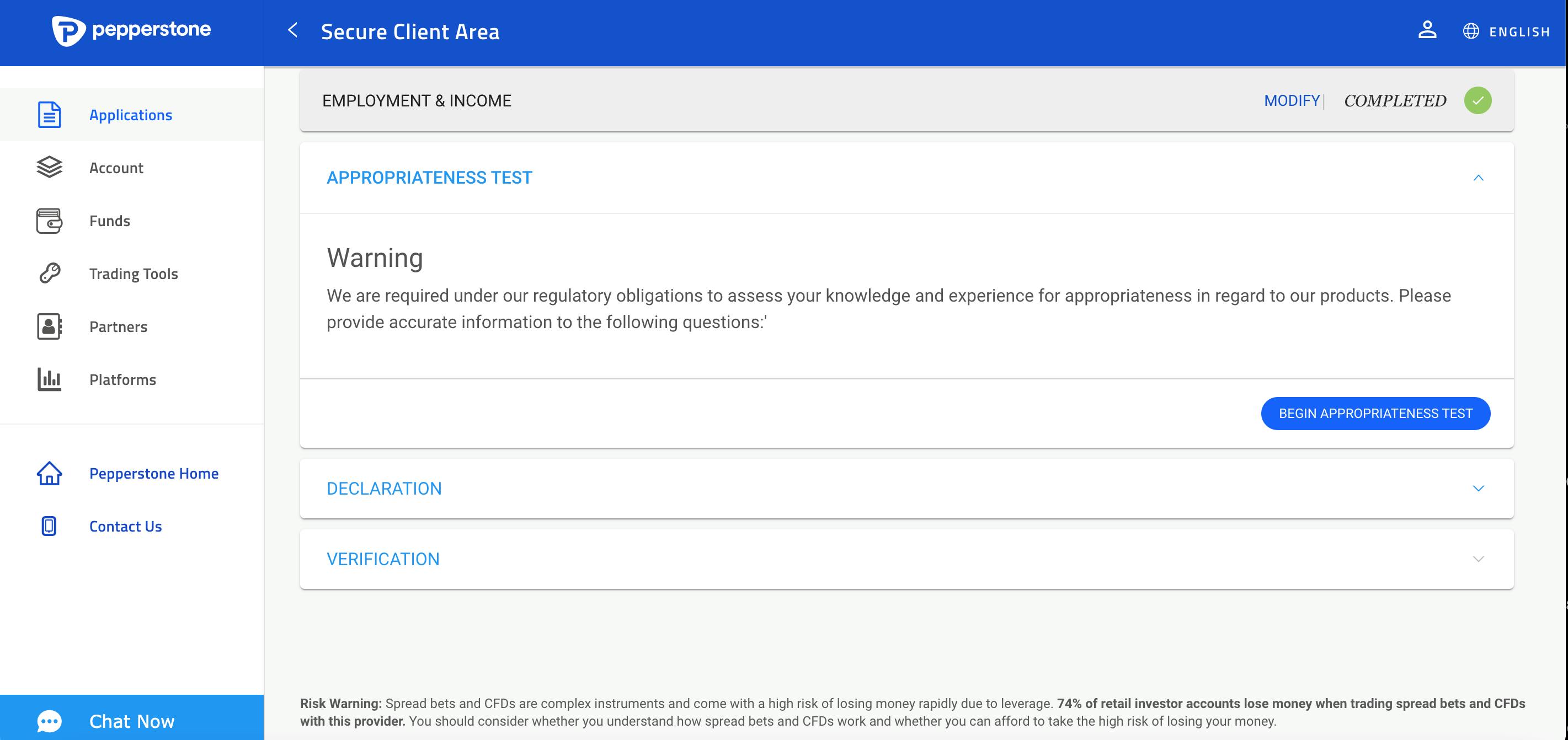1568x740 pixels.
Task: Click the Trading Tools wrench icon
Action: [49, 274]
